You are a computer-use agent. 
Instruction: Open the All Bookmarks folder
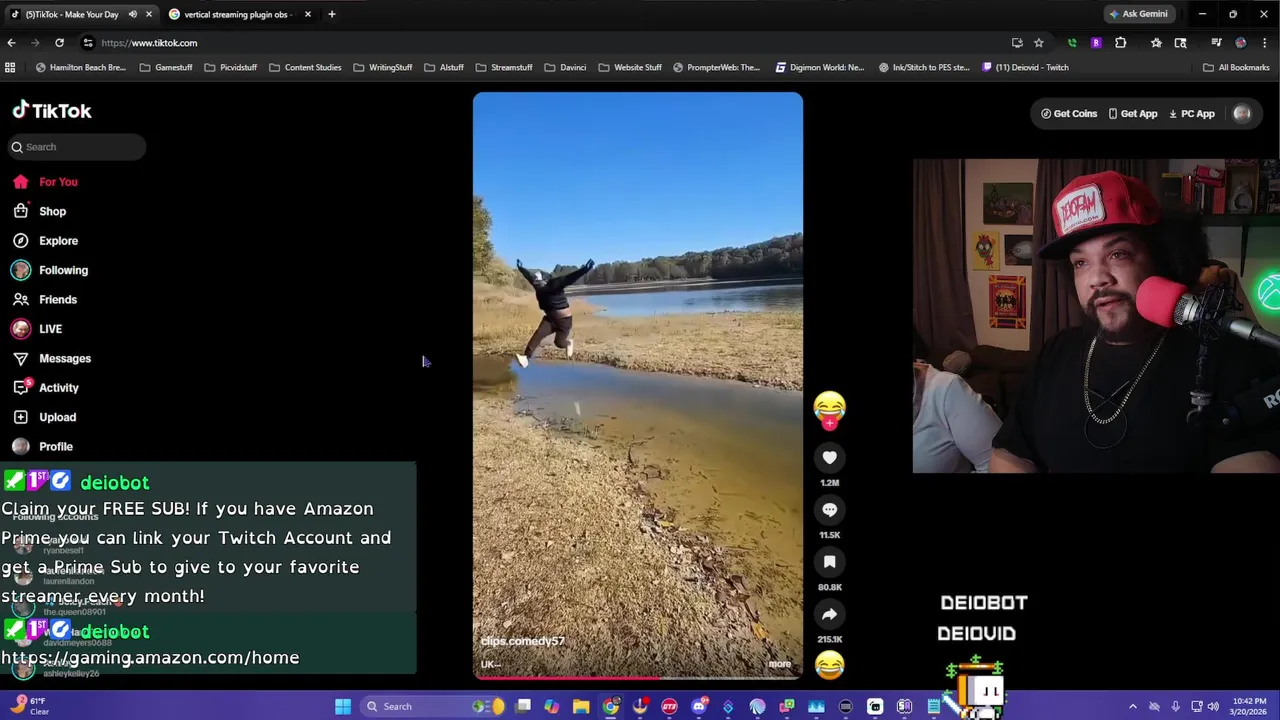click(x=1237, y=67)
